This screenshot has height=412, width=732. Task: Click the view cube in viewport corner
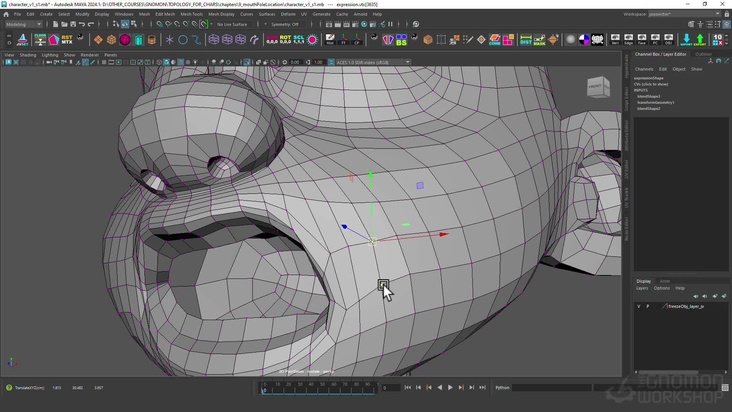pos(596,88)
